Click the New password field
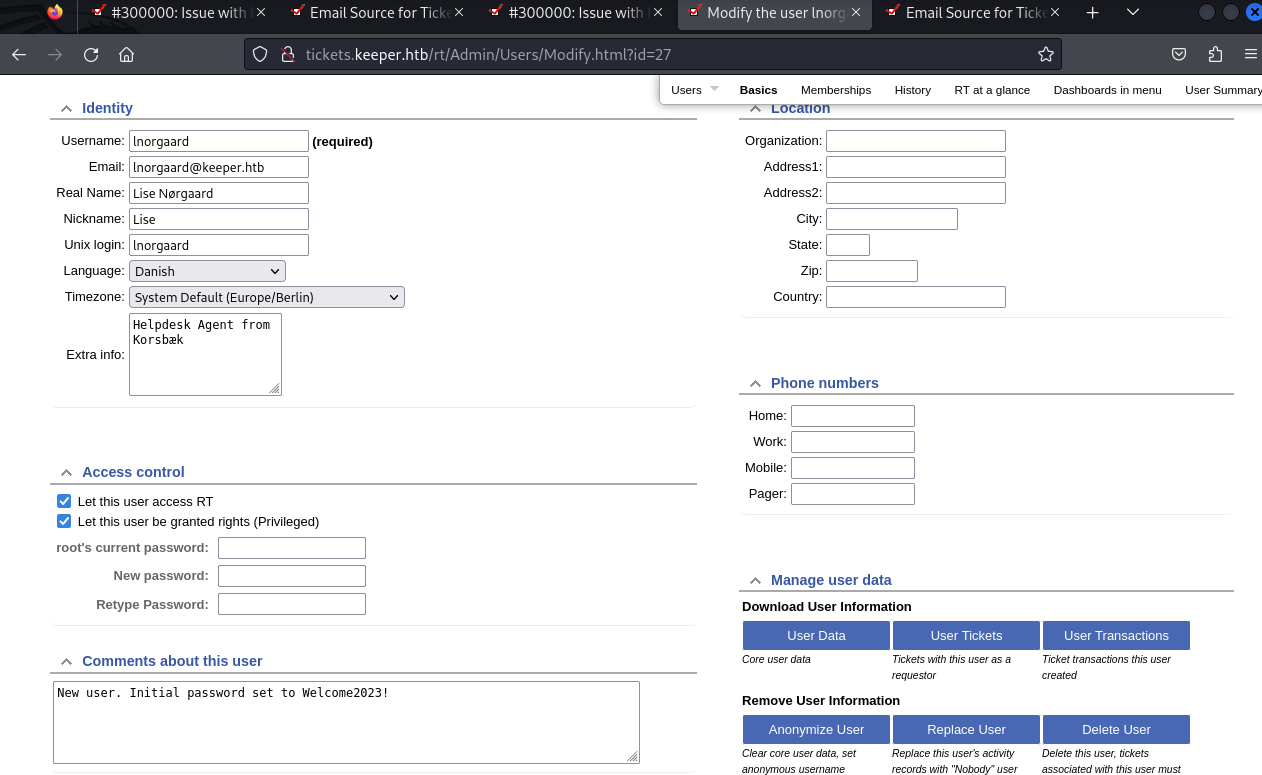This screenshot has height=775, width=1262. [x=292, y=576]
